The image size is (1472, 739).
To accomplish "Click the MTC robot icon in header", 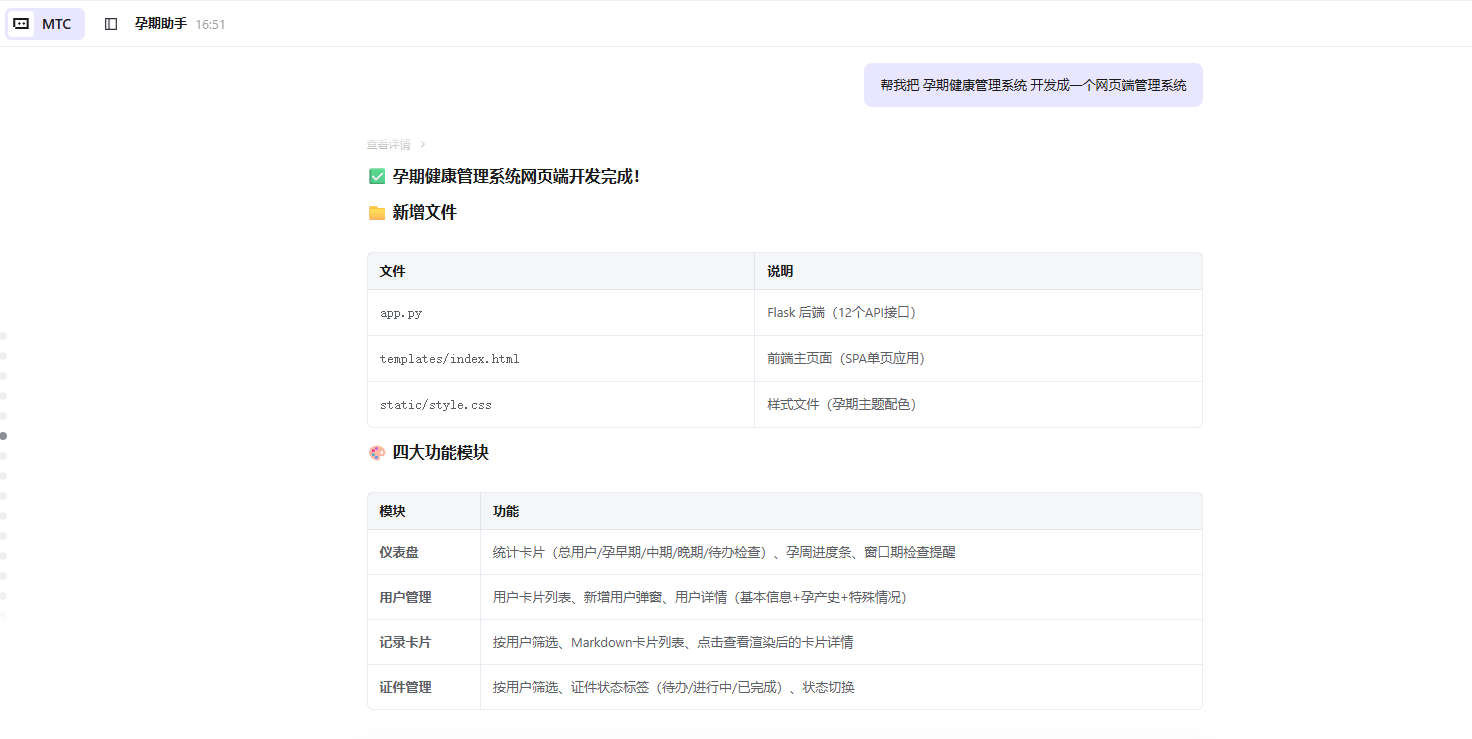I will pos(21,24).
